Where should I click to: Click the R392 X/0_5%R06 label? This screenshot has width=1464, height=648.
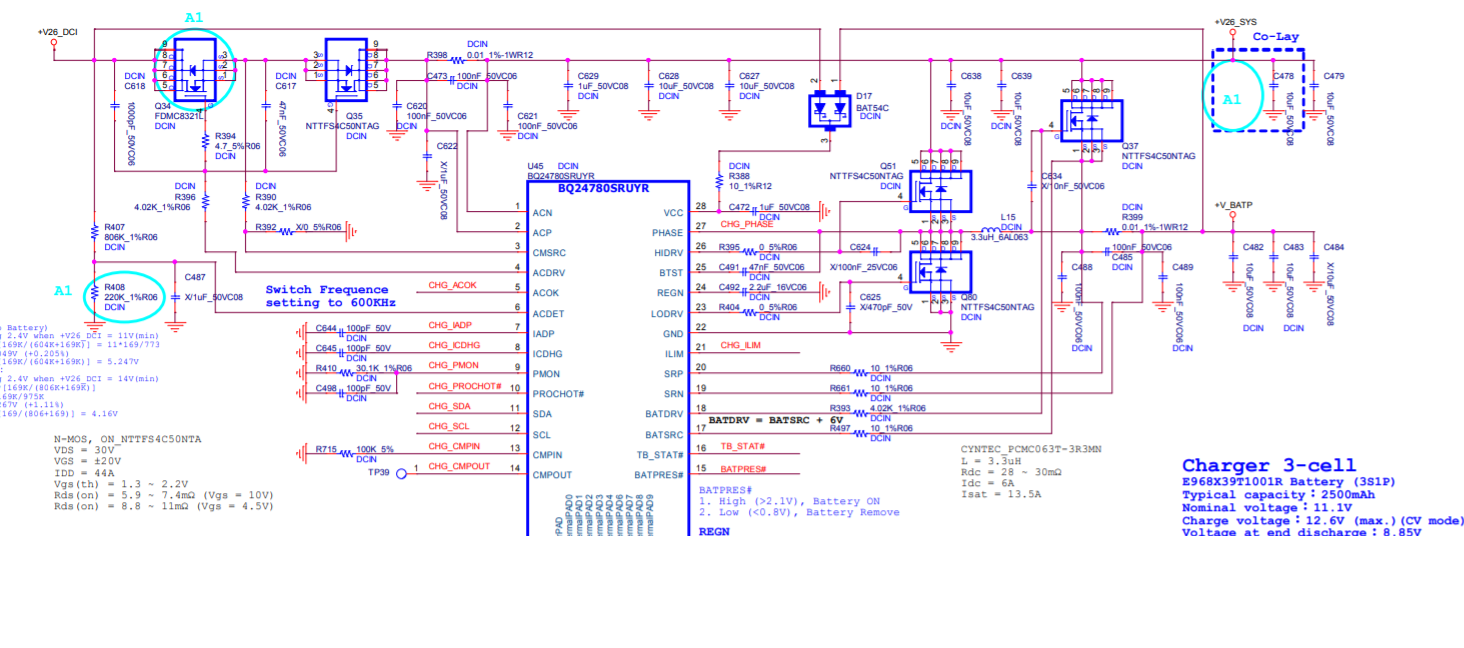point(298,227)
